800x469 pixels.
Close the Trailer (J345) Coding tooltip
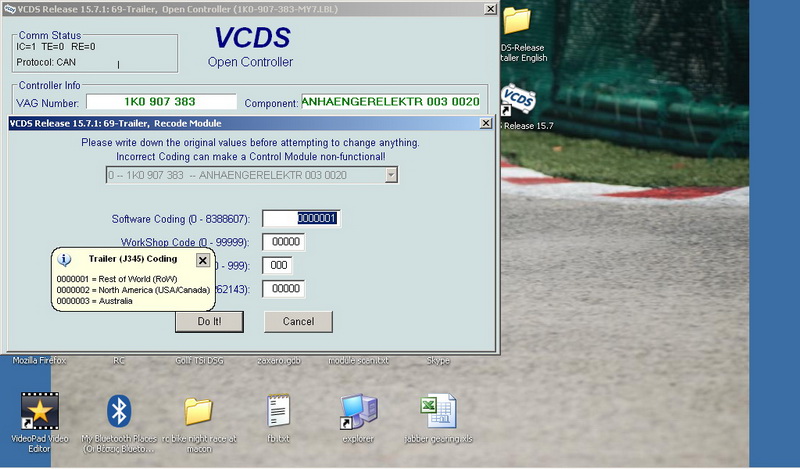pyautogui.click(x=203, y=260)
